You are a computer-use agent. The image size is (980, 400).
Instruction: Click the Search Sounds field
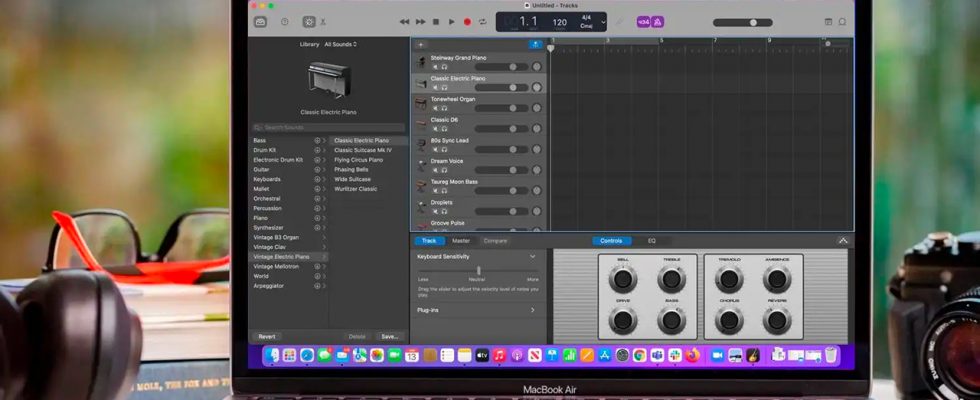click(329, 128)
